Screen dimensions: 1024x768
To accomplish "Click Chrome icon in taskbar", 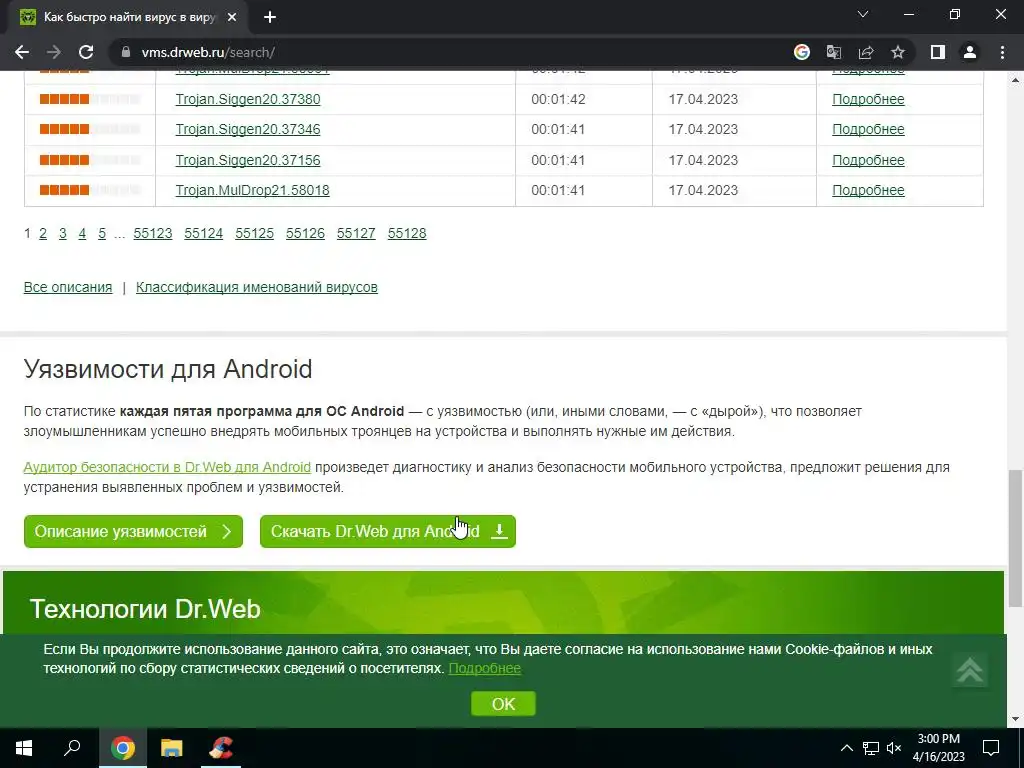I will [x=123, y=748].
